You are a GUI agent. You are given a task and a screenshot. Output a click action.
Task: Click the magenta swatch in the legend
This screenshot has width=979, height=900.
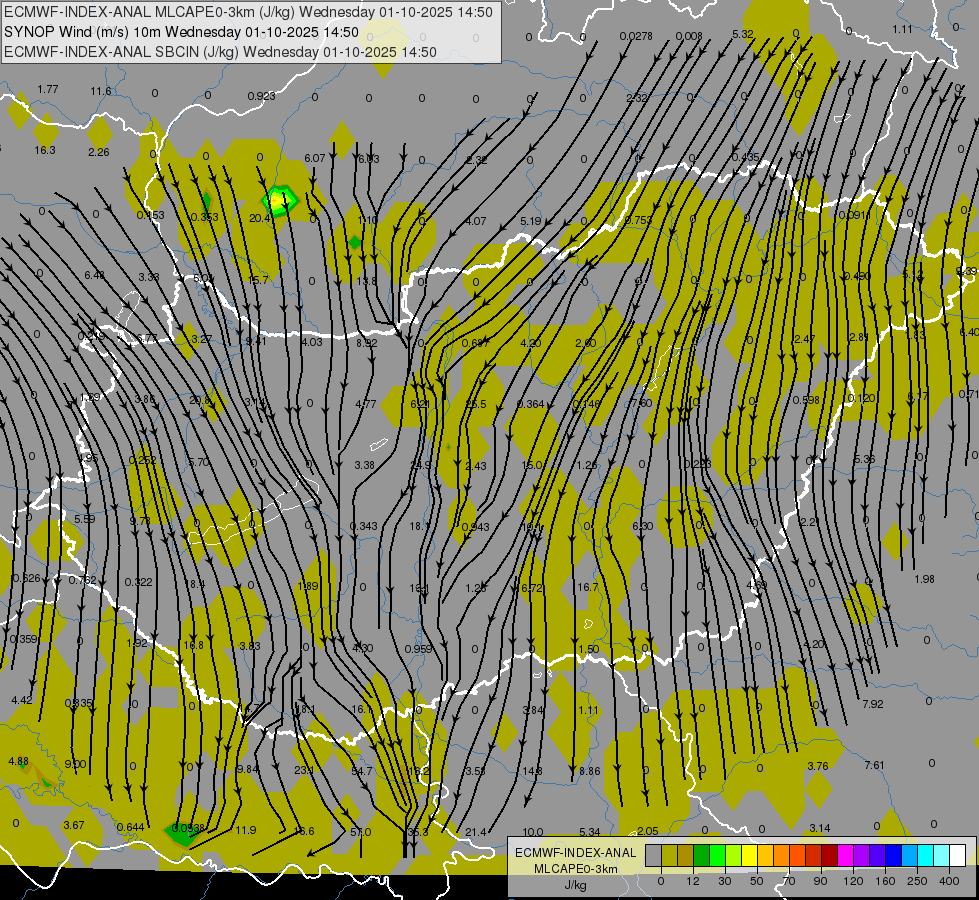(x=845, y=856)
